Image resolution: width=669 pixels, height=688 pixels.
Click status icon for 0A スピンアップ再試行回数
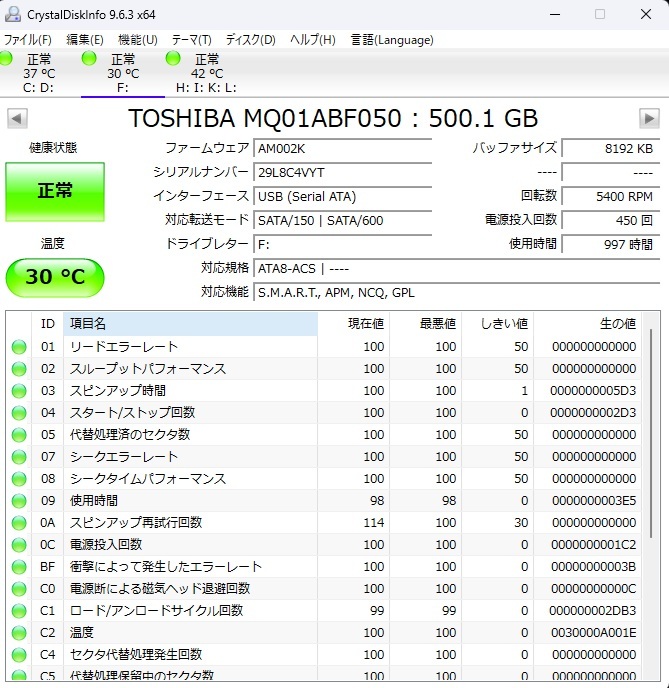[x=19, y=523]
